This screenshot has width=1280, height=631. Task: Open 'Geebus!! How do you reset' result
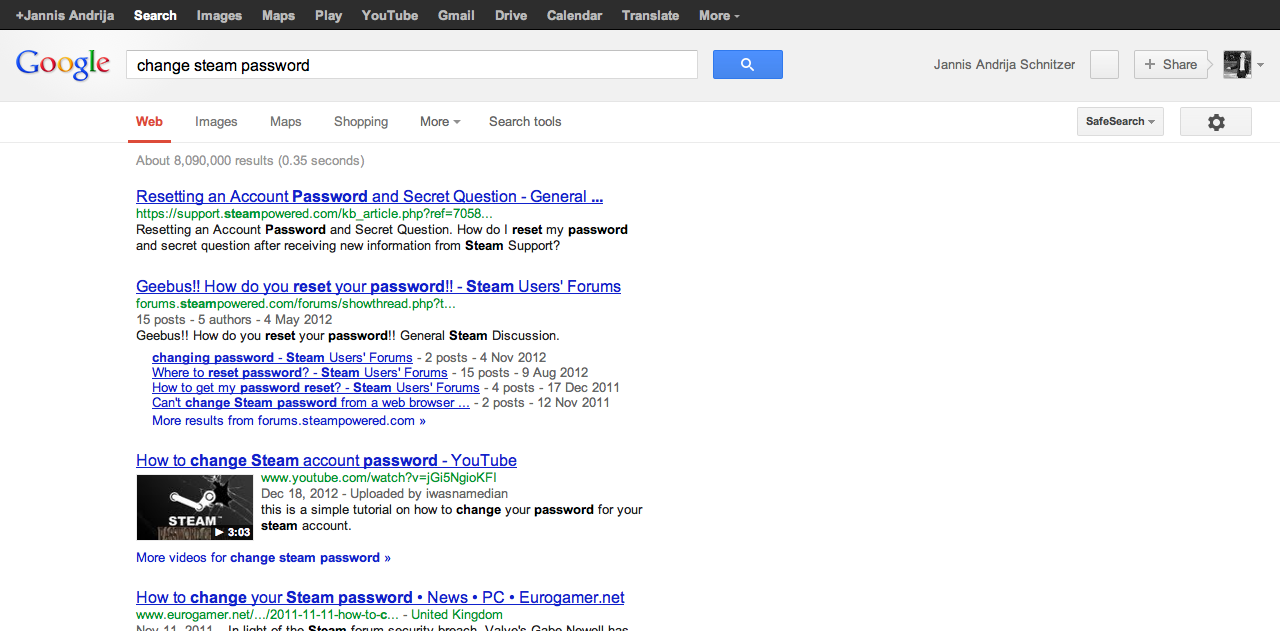pos(378,287)
